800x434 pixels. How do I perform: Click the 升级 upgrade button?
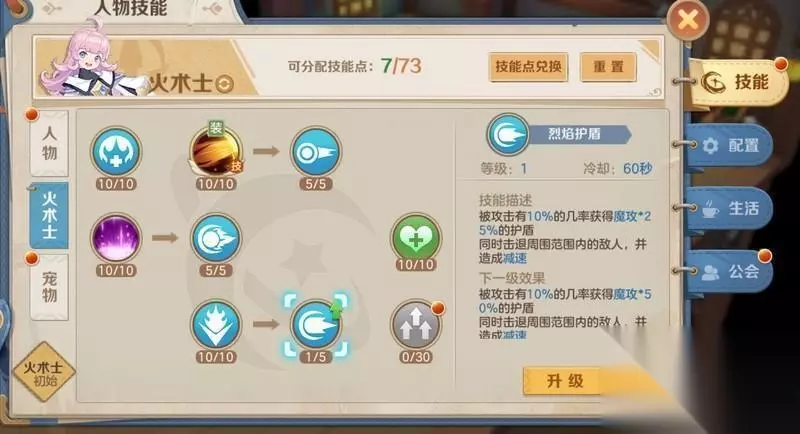pyautogui.click(x=565, y=381)
